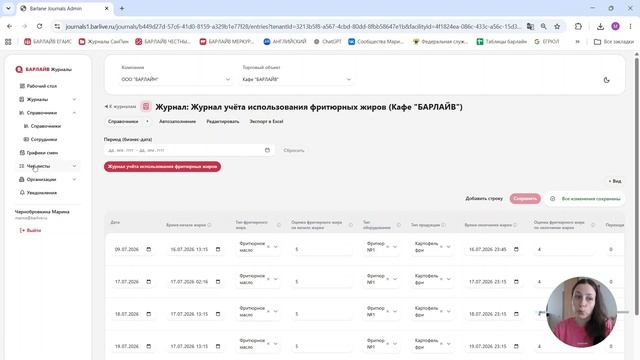
Task: Open a new browser tab
Action: (122, 8)
